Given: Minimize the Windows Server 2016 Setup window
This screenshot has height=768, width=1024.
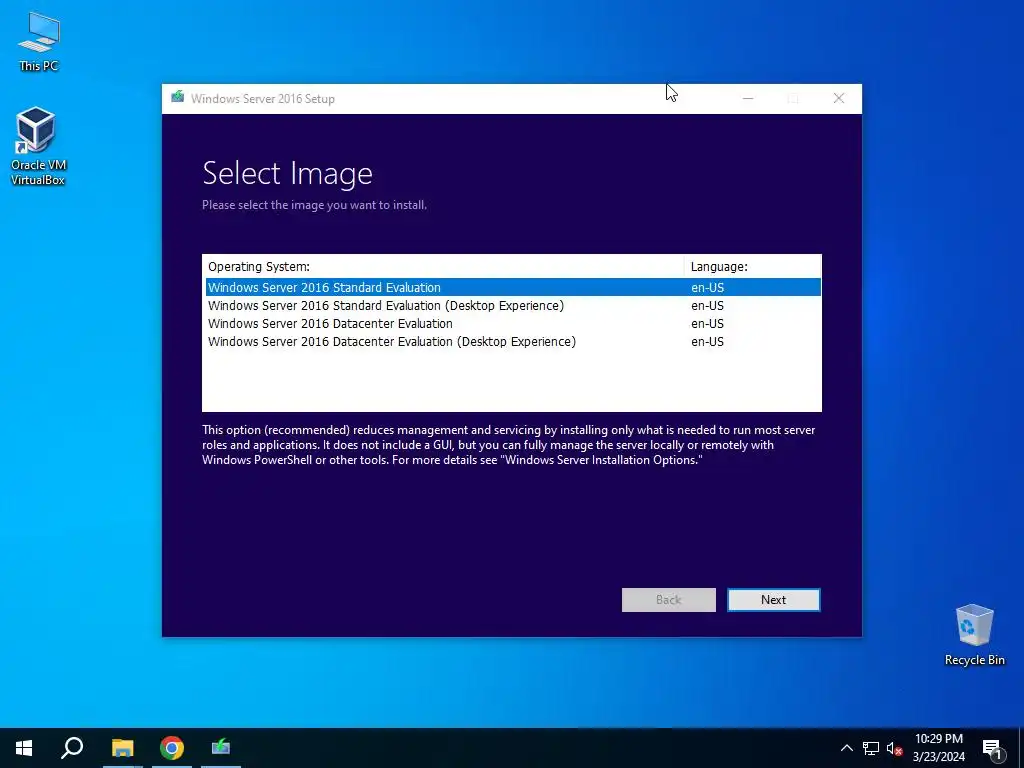Looking at the screenshot, I should pyautogui.click(x=748, y=99).
